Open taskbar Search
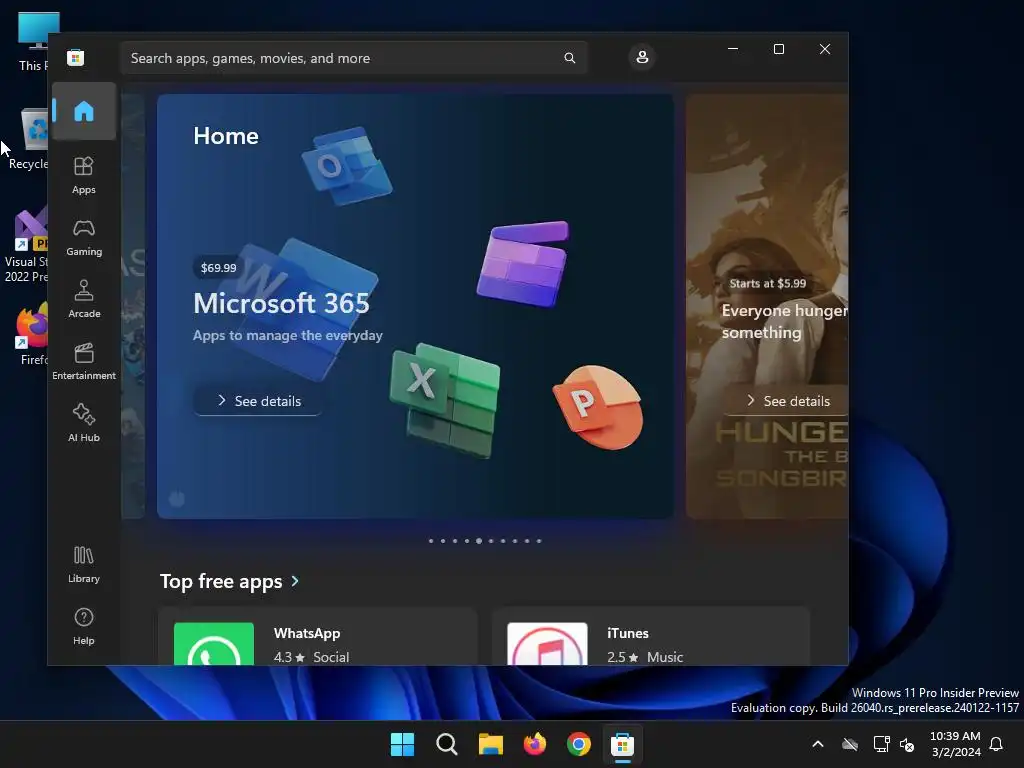Image resolution: width=1024 pixels, height=768 pixels. [447, 744]
